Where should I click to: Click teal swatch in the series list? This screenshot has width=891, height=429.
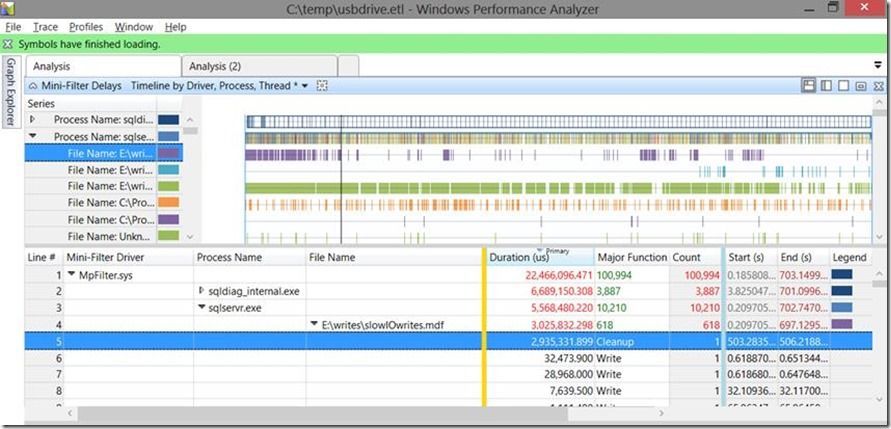point(169,169)
